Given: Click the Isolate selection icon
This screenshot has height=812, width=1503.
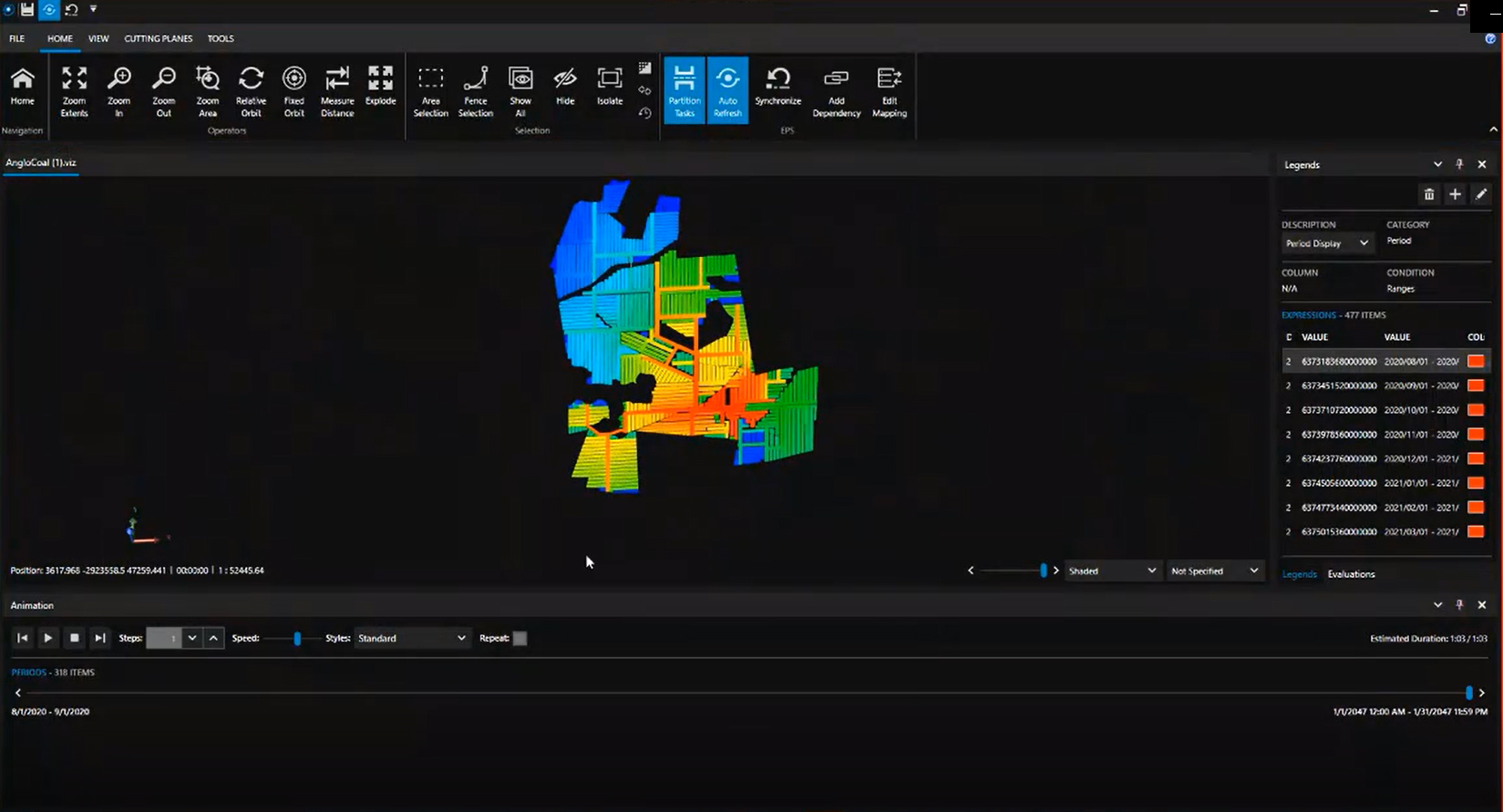Looking at the screenshot, I should (609, 86).
